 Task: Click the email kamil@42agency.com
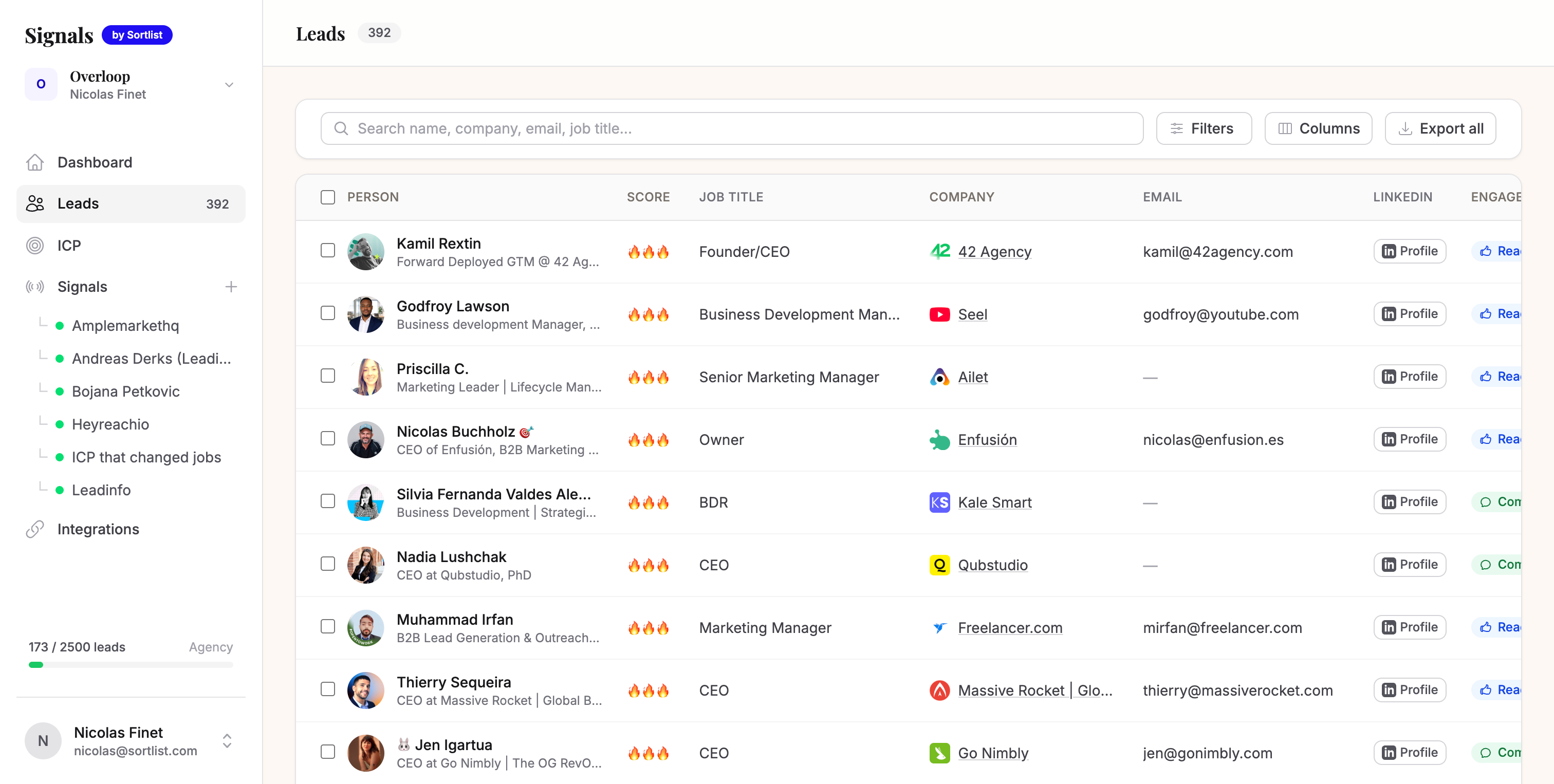[1218, 251]
